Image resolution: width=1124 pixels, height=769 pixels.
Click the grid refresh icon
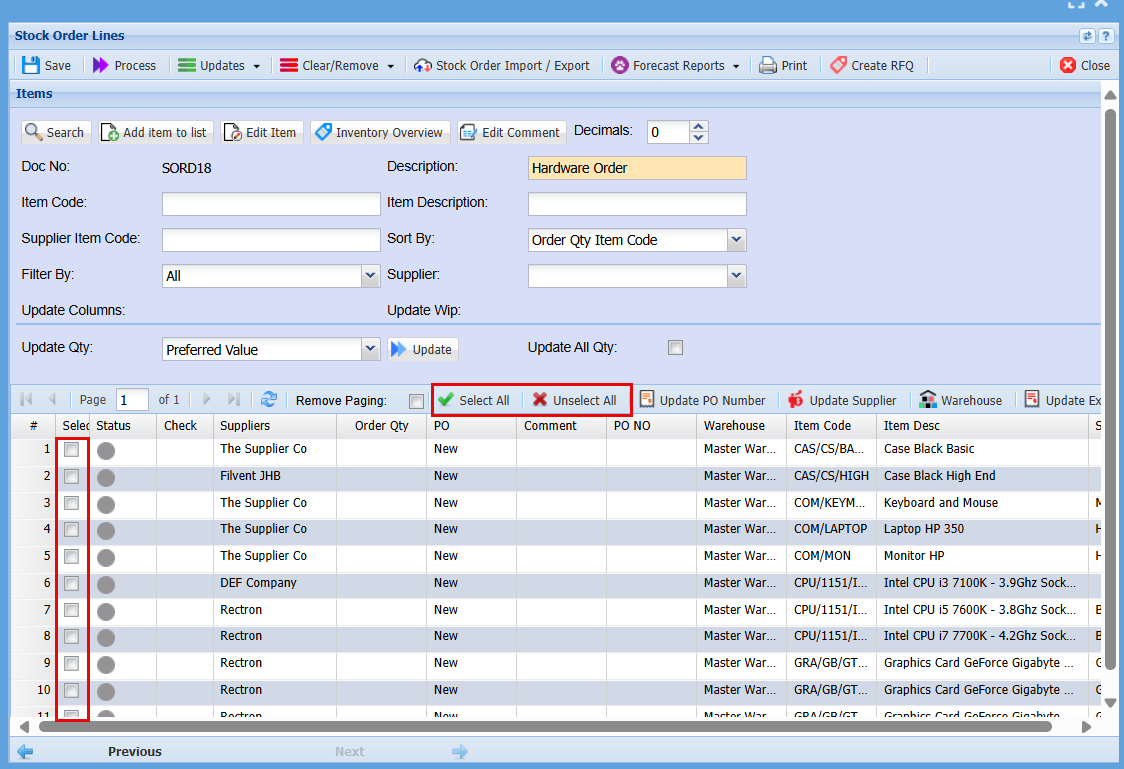[x=269, y=400]
